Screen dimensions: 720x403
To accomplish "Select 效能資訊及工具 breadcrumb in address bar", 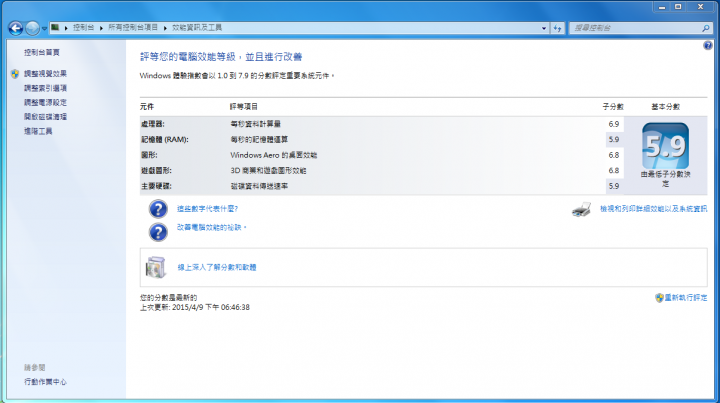I will tap(197, 28).
